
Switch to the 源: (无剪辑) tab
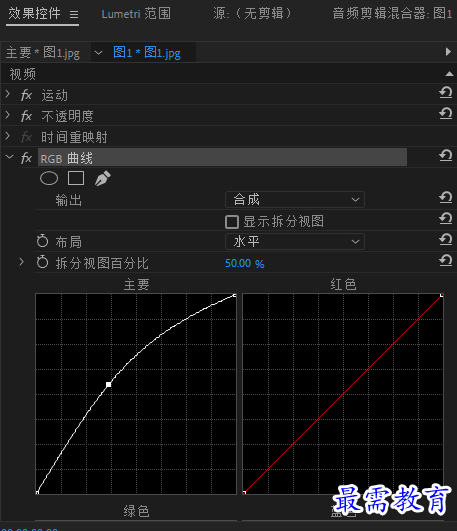[x=252, y=14]
